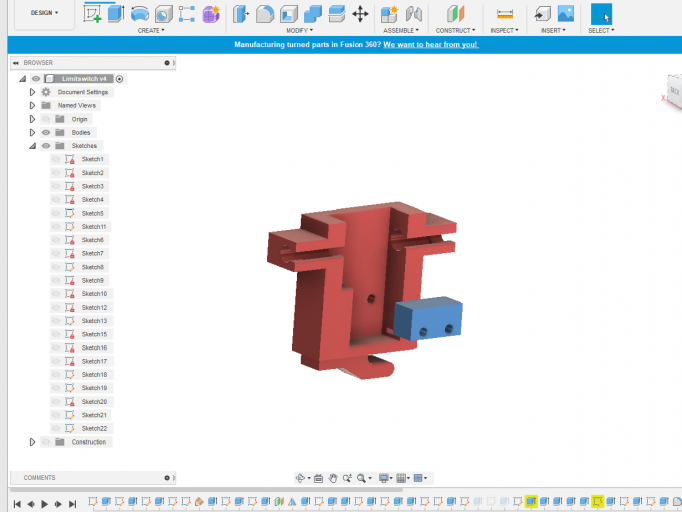
Task: Click the Sketch5 tree item icon
Action: tap(70, 213)
